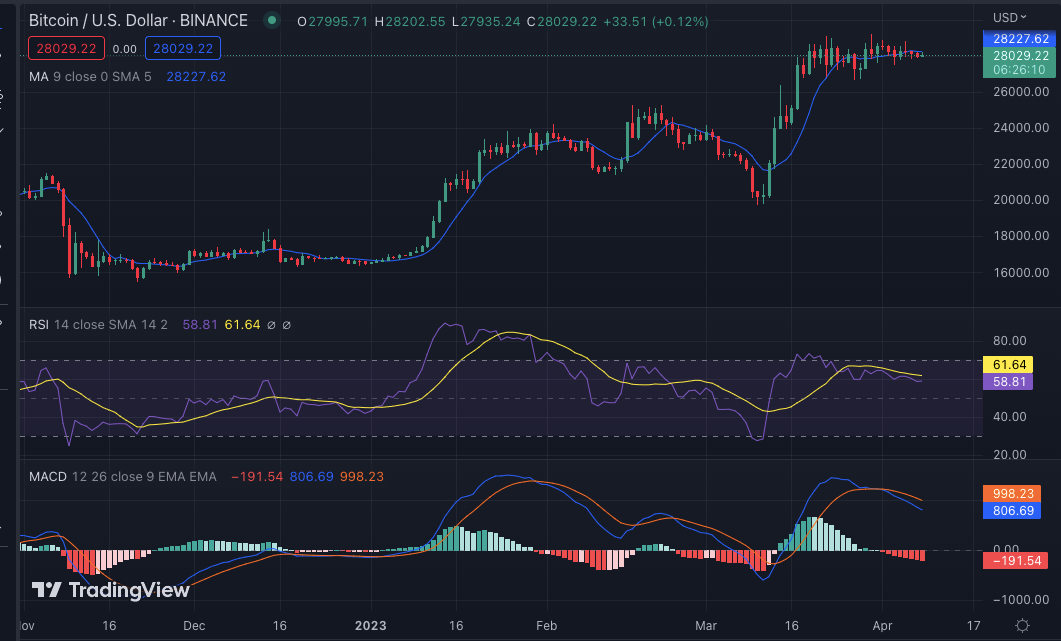Click the 22000.00 price axis label
The width and height of the screenshot is (1061, 641).
pyautogui.click(x=1021, y=163)
